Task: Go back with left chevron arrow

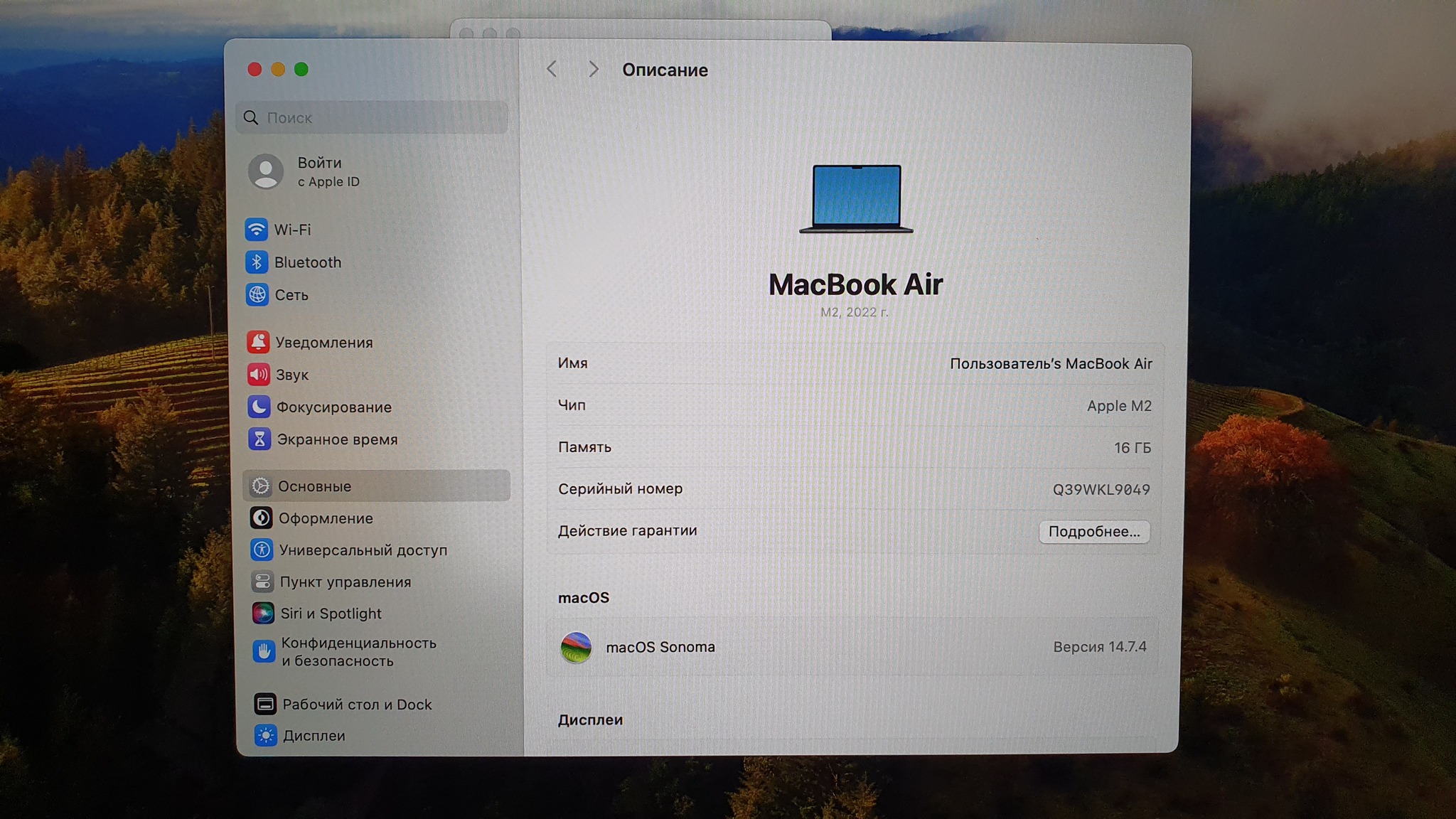Action: coord(552,69)
